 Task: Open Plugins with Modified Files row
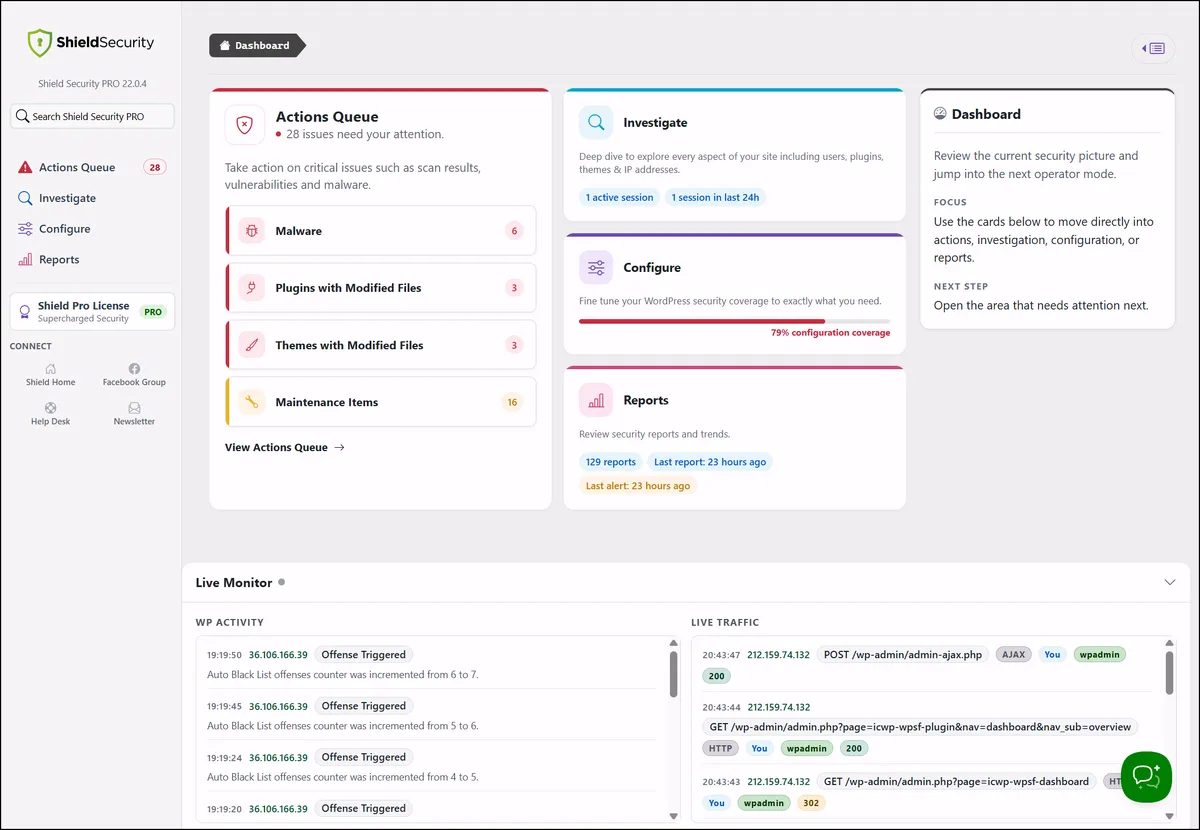(381, 288)
